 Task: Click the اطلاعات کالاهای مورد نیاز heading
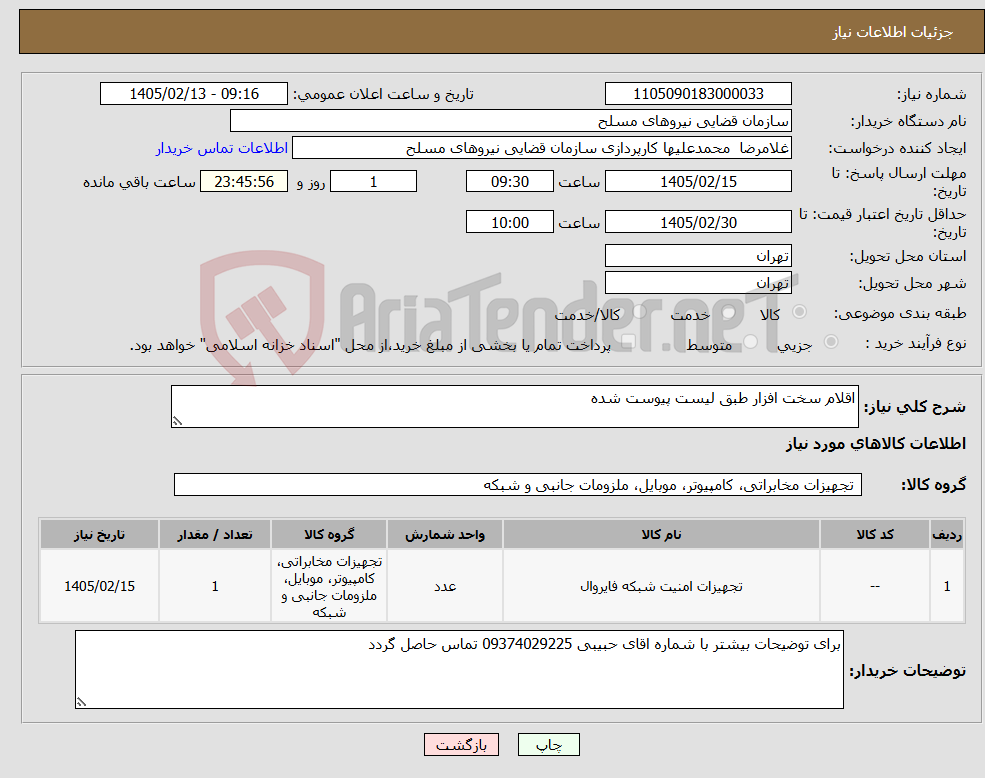[876, 444]
